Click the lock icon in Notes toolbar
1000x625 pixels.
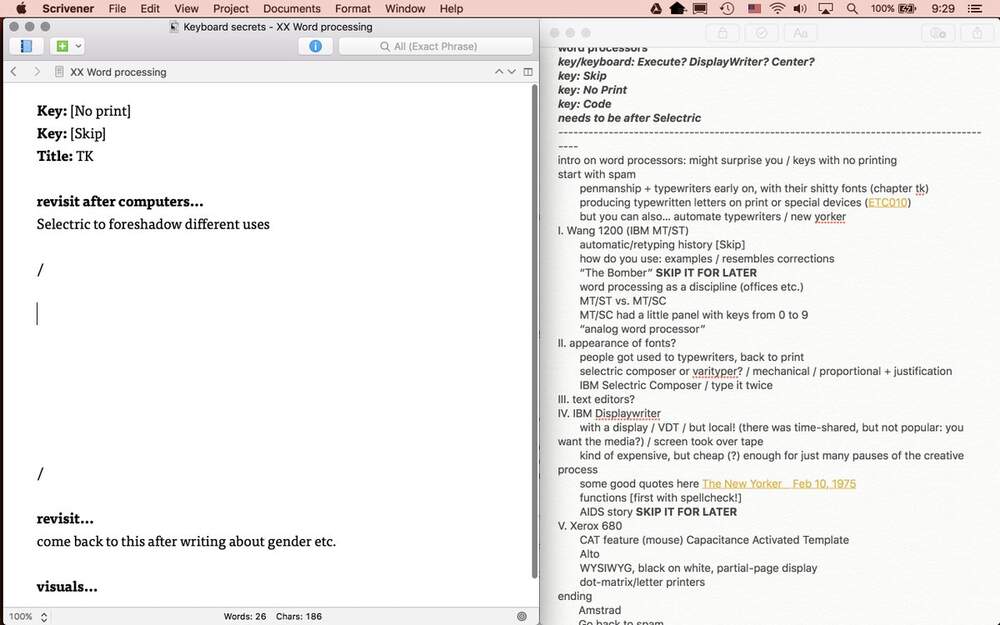tap(723, 33)
